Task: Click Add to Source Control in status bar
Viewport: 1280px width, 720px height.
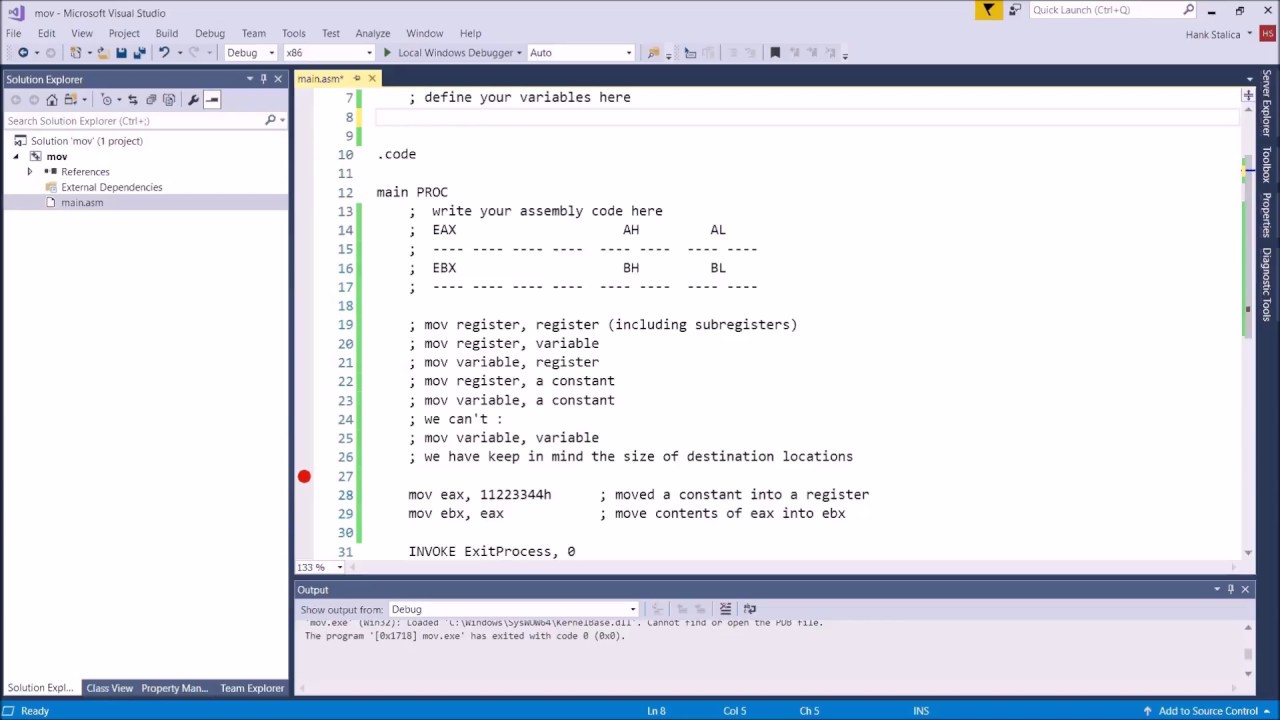Action: [x=1208, y=711]
